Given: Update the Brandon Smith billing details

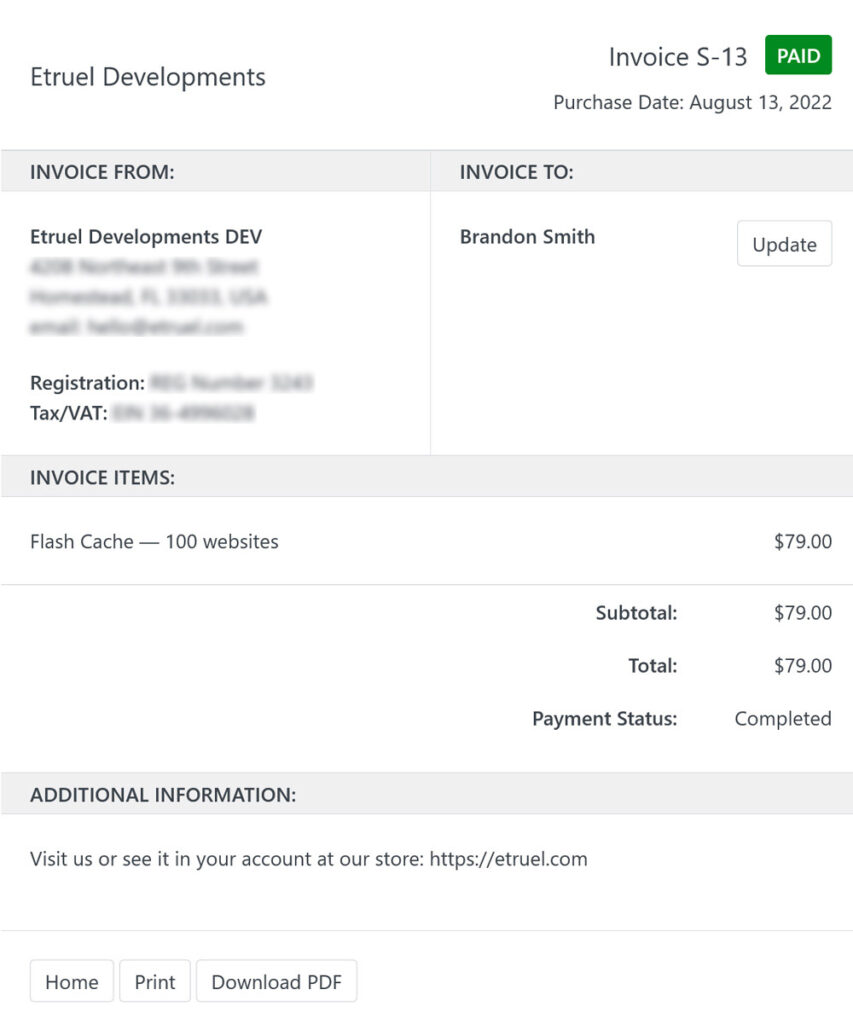Looking at the screenshot, I should pos(784,243).
